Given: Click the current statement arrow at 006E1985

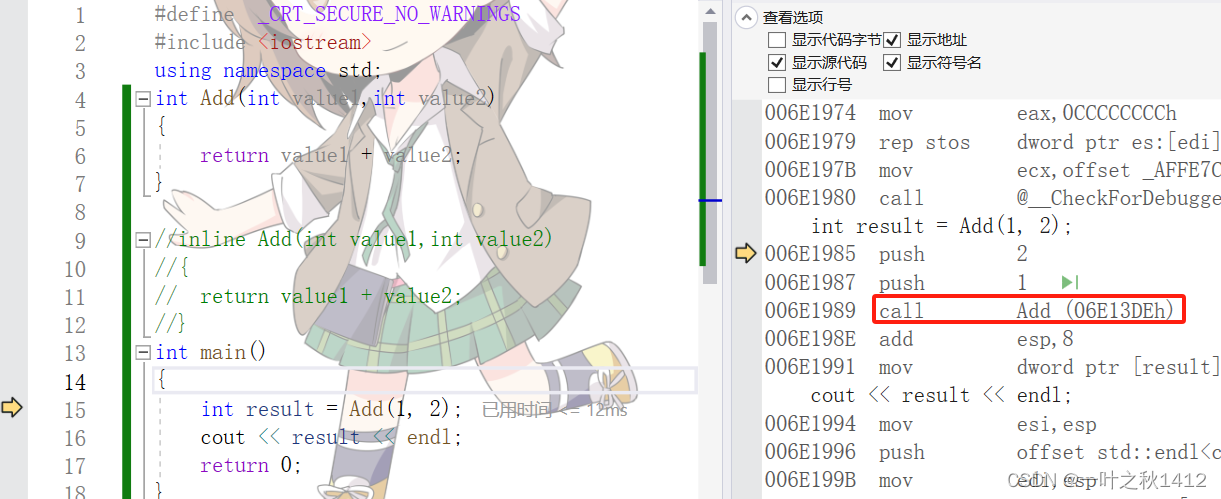Looking at the screenshot, I should (x=746, y=254).
